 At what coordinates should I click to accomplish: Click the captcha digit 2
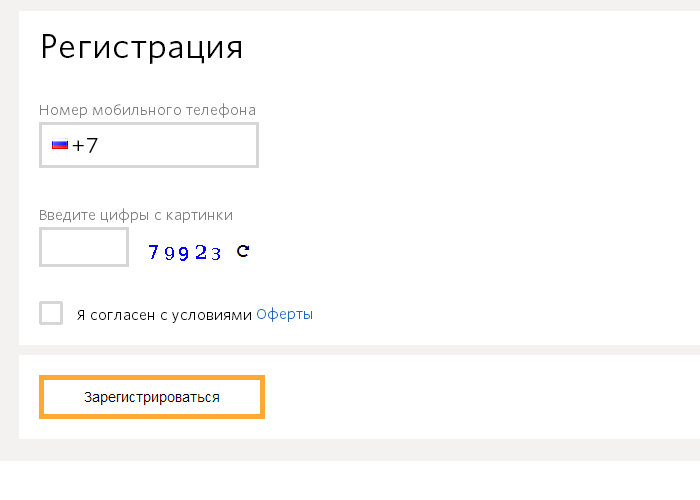pyautogui.click(x=200, y=253)
